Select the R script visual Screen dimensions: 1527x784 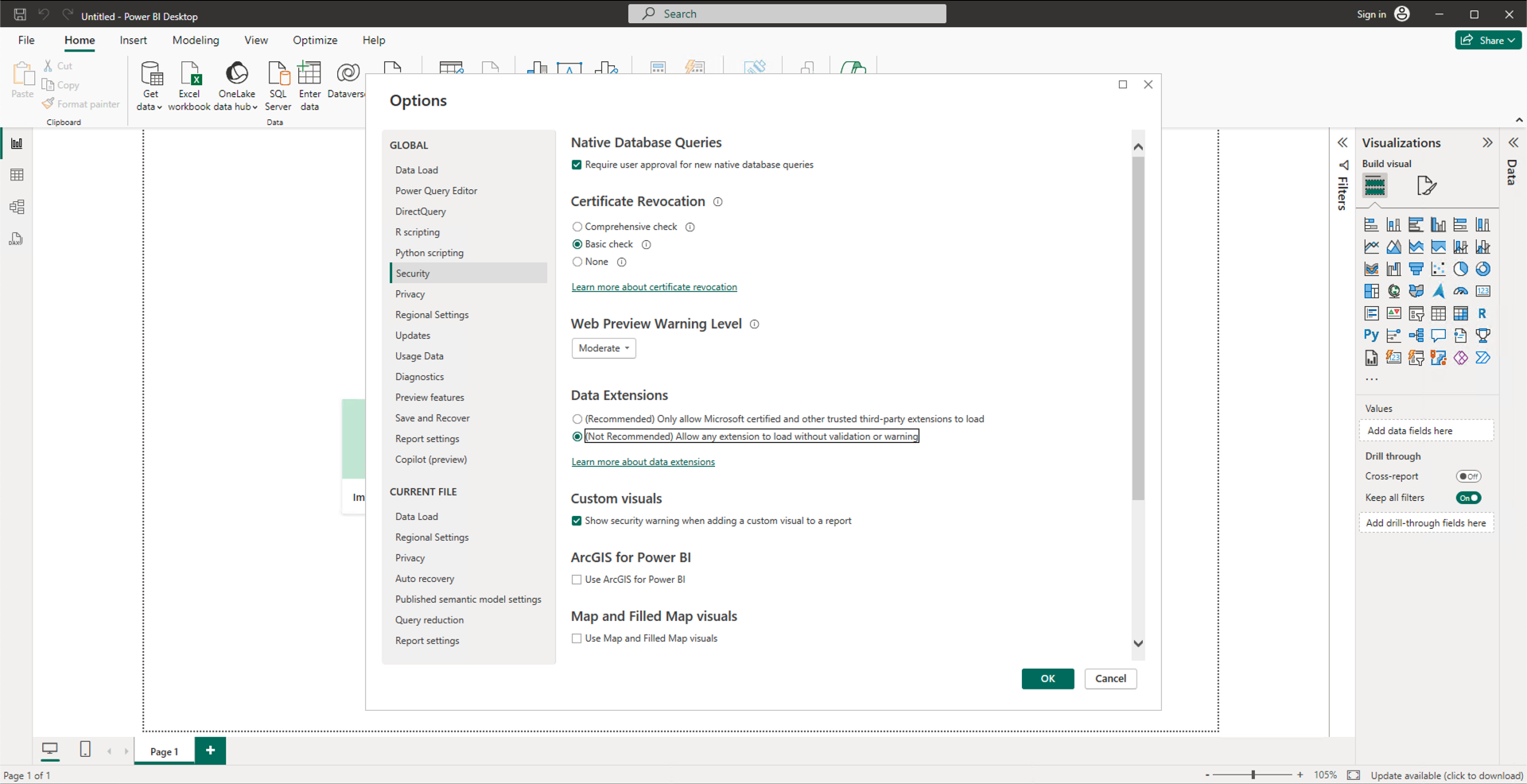click(x=1482, y=314)
